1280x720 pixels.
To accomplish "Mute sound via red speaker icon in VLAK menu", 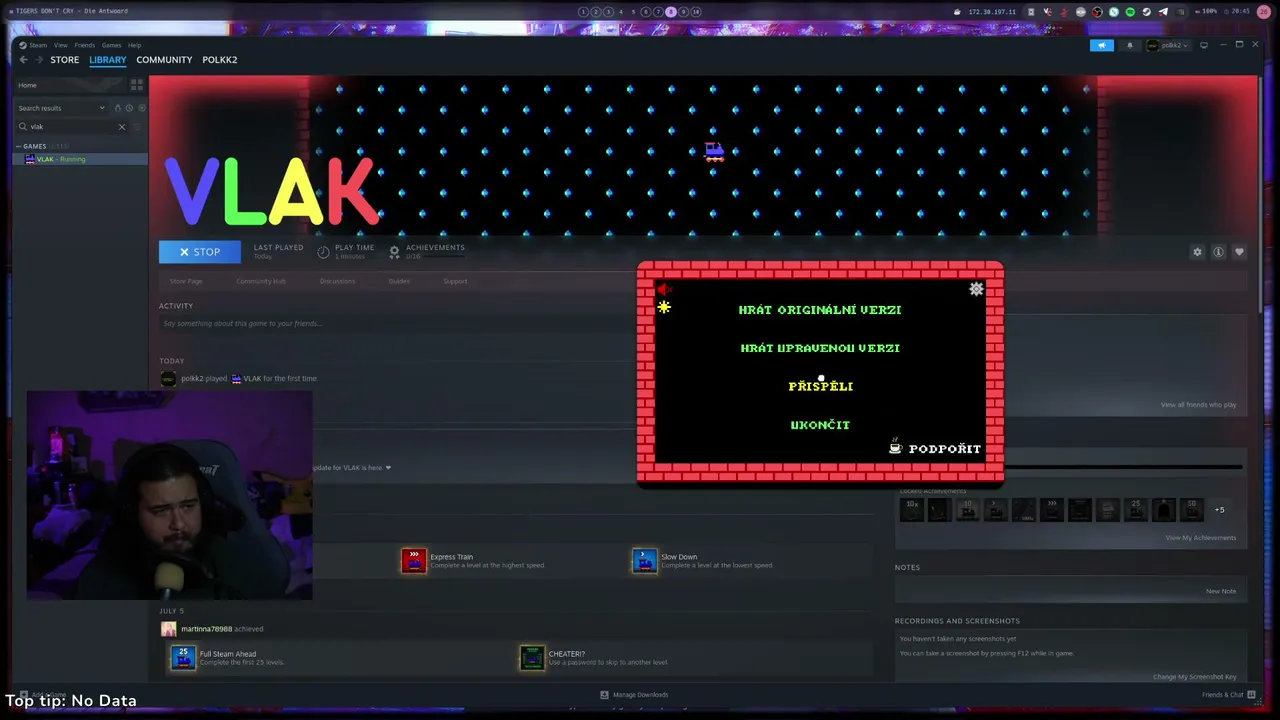I will [663, 290].
